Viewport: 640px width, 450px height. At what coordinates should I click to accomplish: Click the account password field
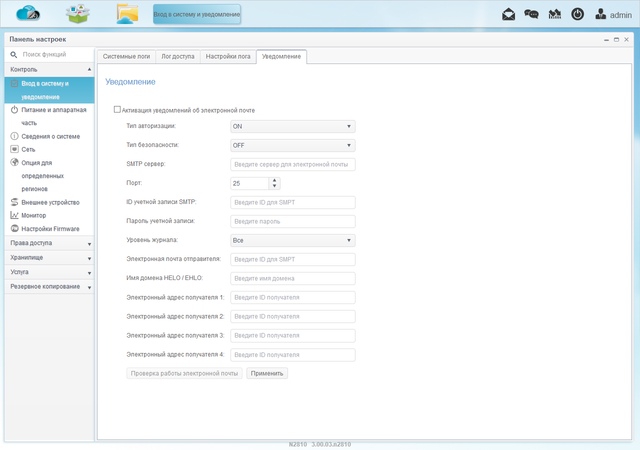click(x=293, y=221)
